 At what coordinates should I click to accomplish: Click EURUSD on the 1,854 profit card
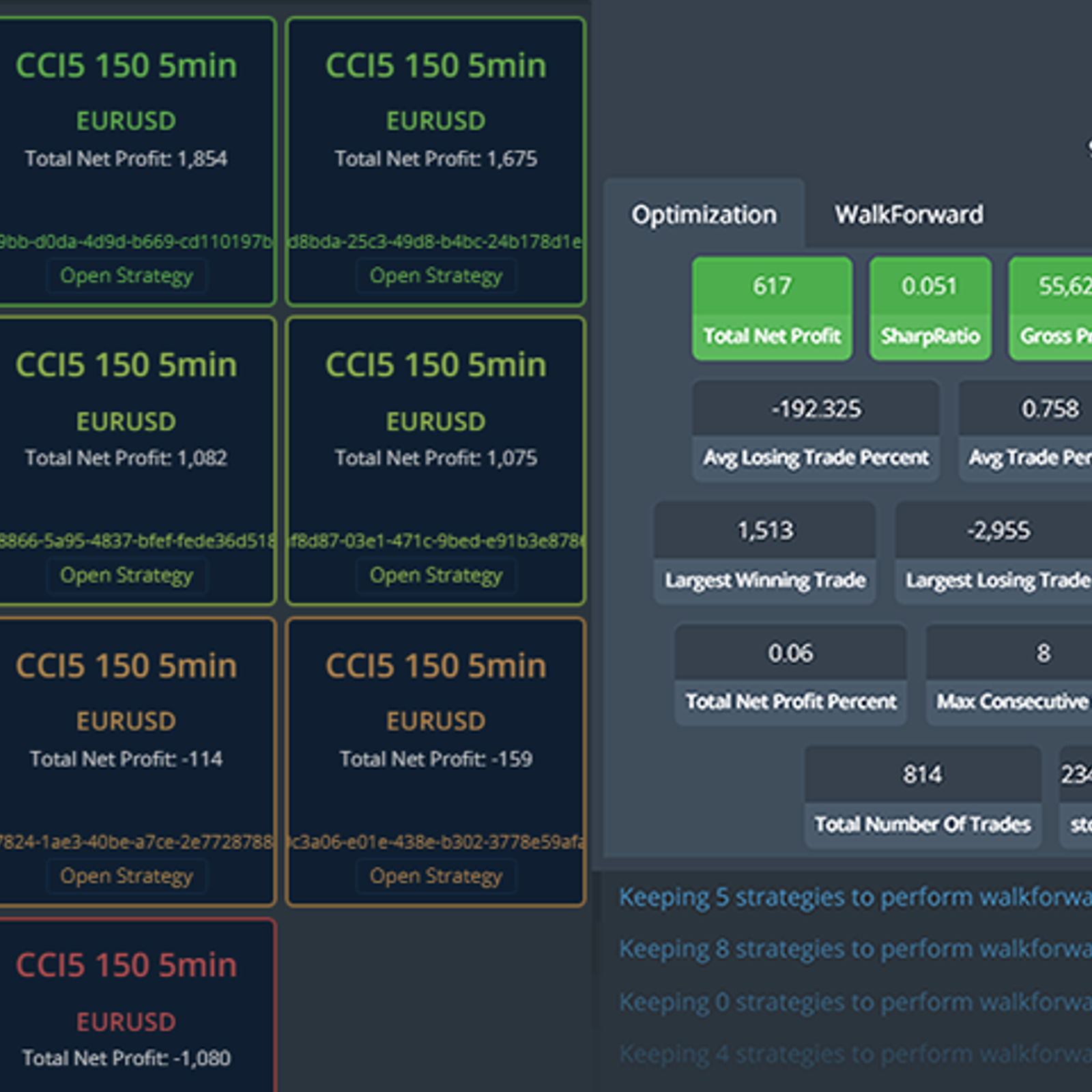[x=126, y=121]
